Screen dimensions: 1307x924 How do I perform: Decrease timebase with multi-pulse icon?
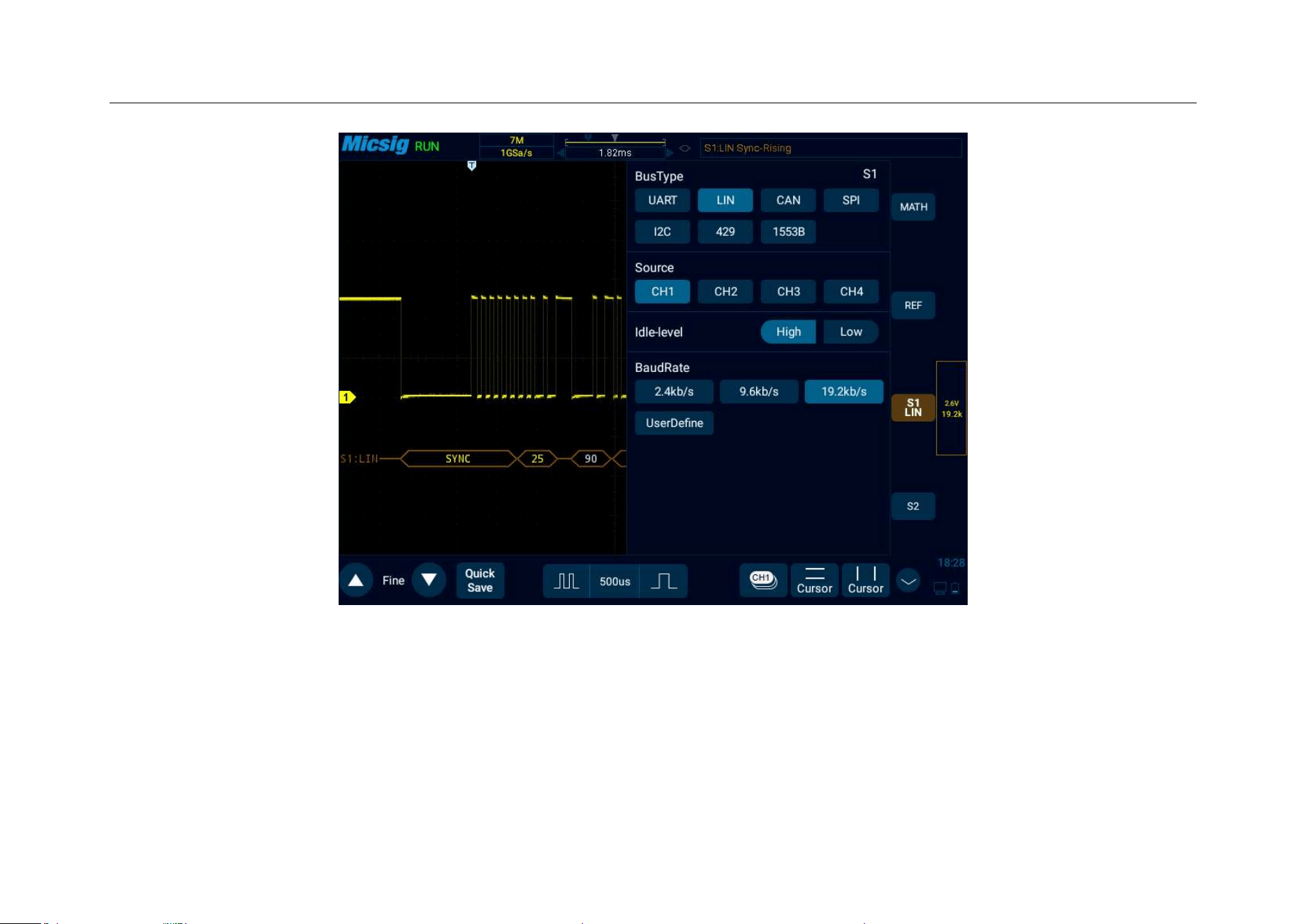pyautogui.click(x=566, y=581)
